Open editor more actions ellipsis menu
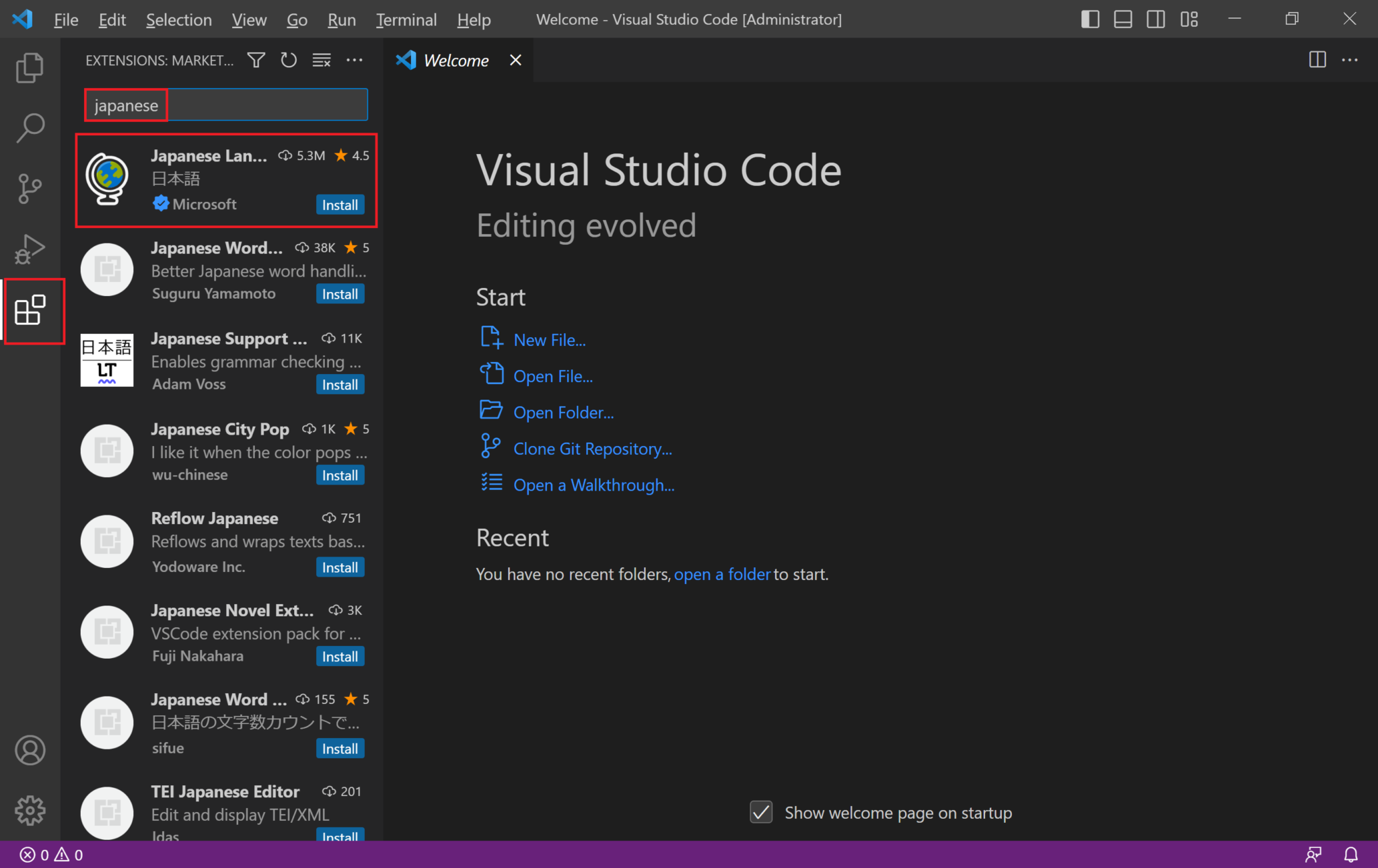The height and width of the screenshot is (868, 1378). point(1350,61)
